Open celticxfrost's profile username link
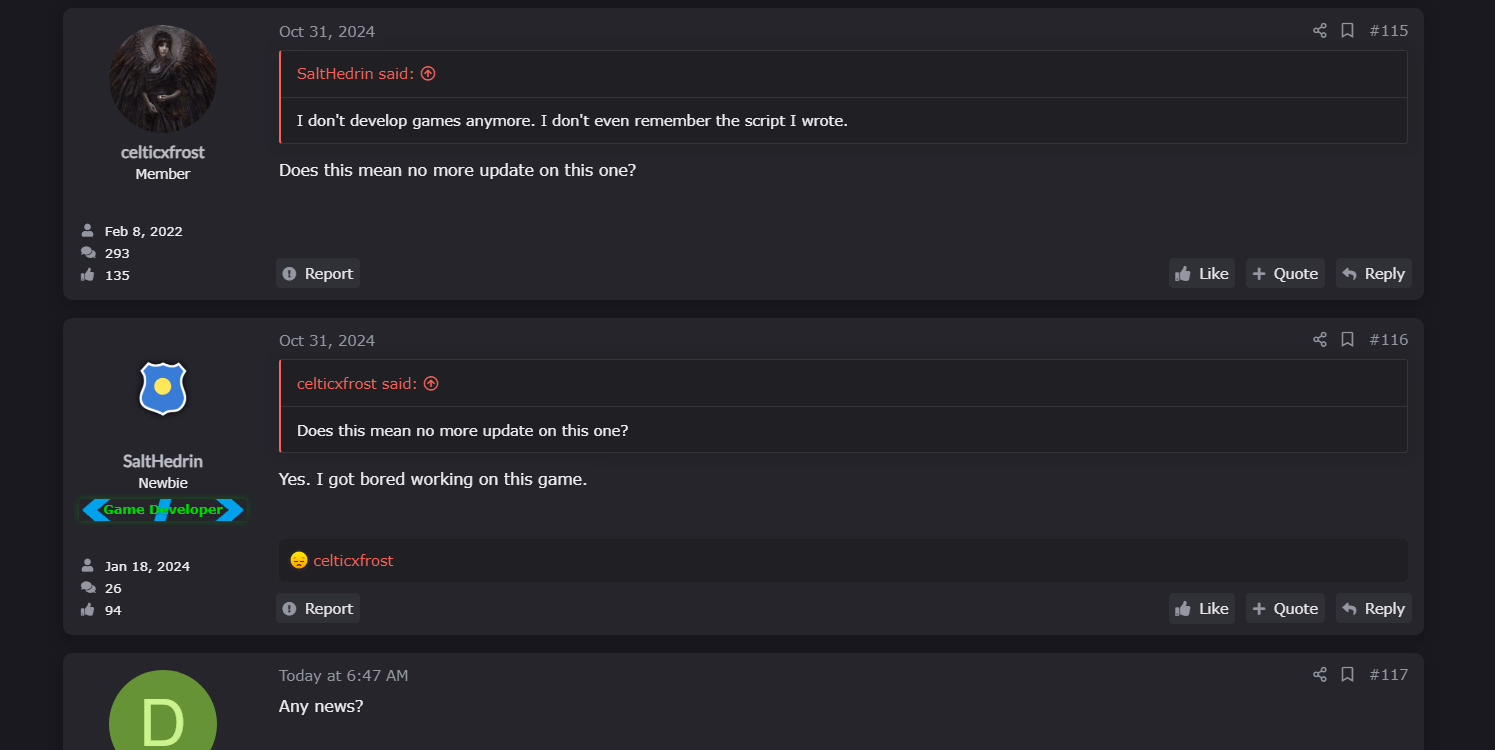1495x750 pixels. click(163, 152)
